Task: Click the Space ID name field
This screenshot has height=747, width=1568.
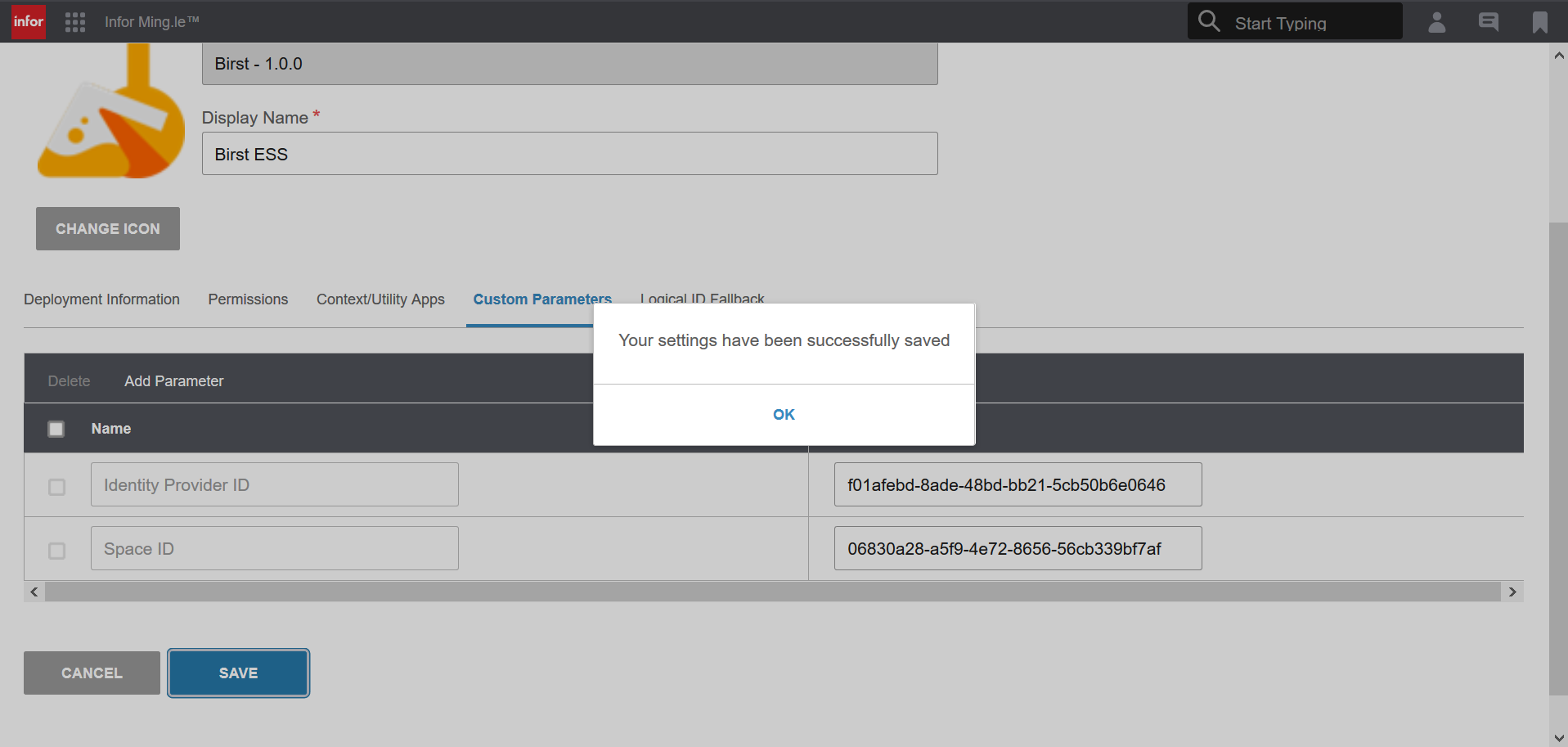Action: click(275, 548)
